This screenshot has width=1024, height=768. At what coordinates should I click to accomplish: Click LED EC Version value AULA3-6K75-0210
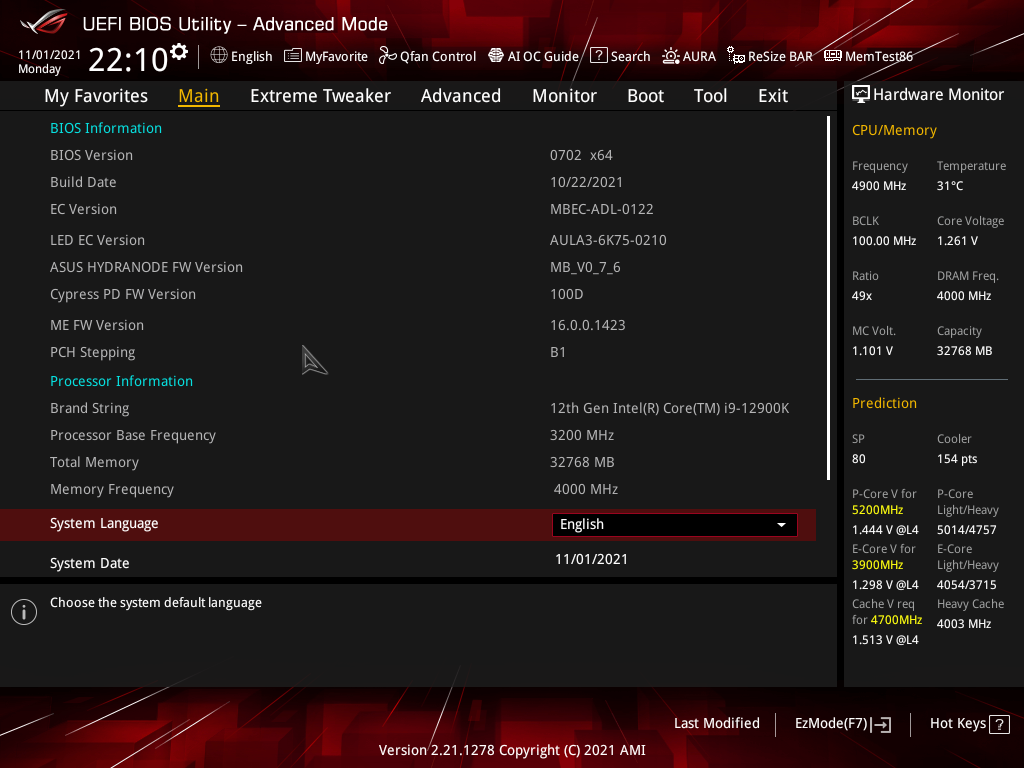(608, 240)
